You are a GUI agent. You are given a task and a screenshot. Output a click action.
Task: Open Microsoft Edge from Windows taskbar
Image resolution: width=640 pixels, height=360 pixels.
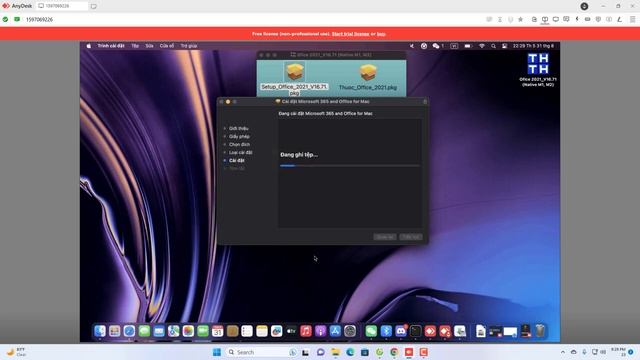click(x=350, y=352)
